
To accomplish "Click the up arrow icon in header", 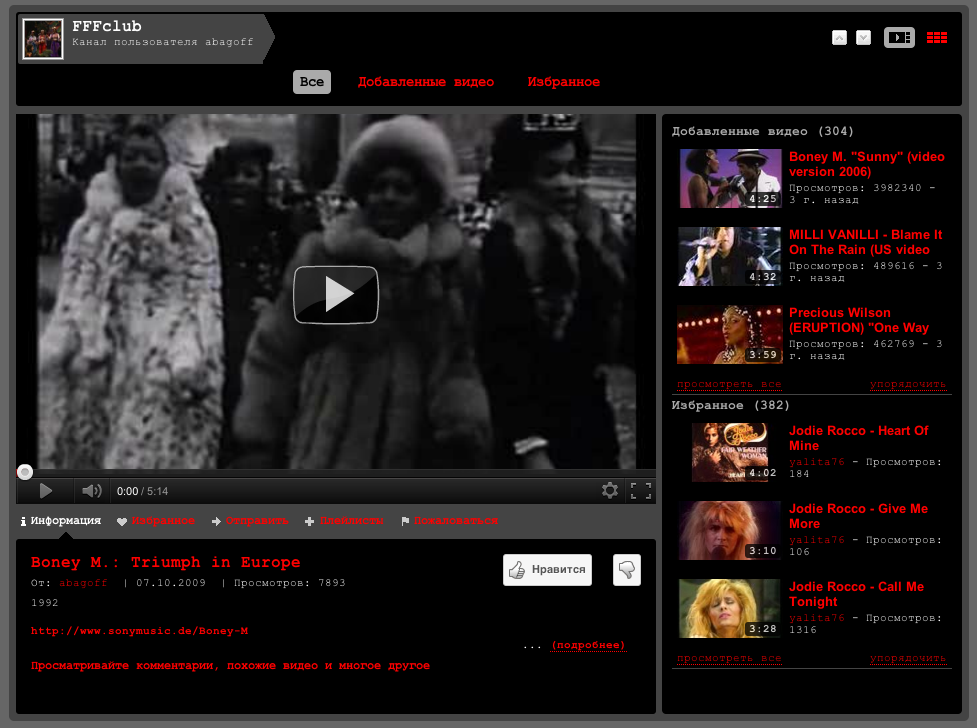I will 839,38.
